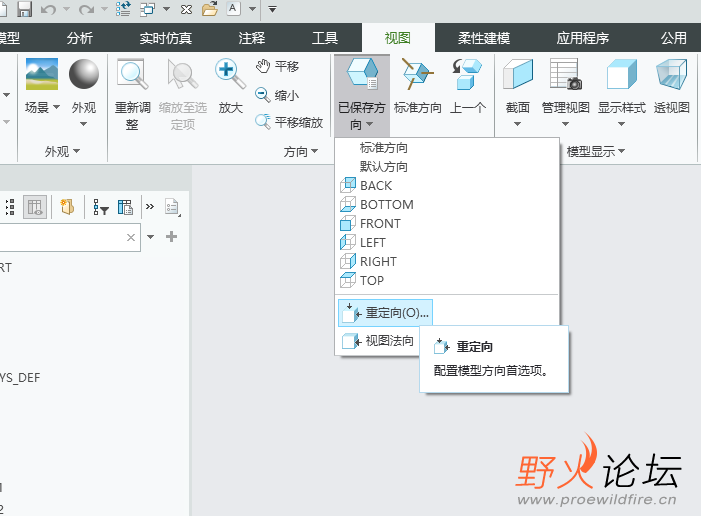
Task: Expand the 方向 group dropdown
Action: click(x=301, y=152)
